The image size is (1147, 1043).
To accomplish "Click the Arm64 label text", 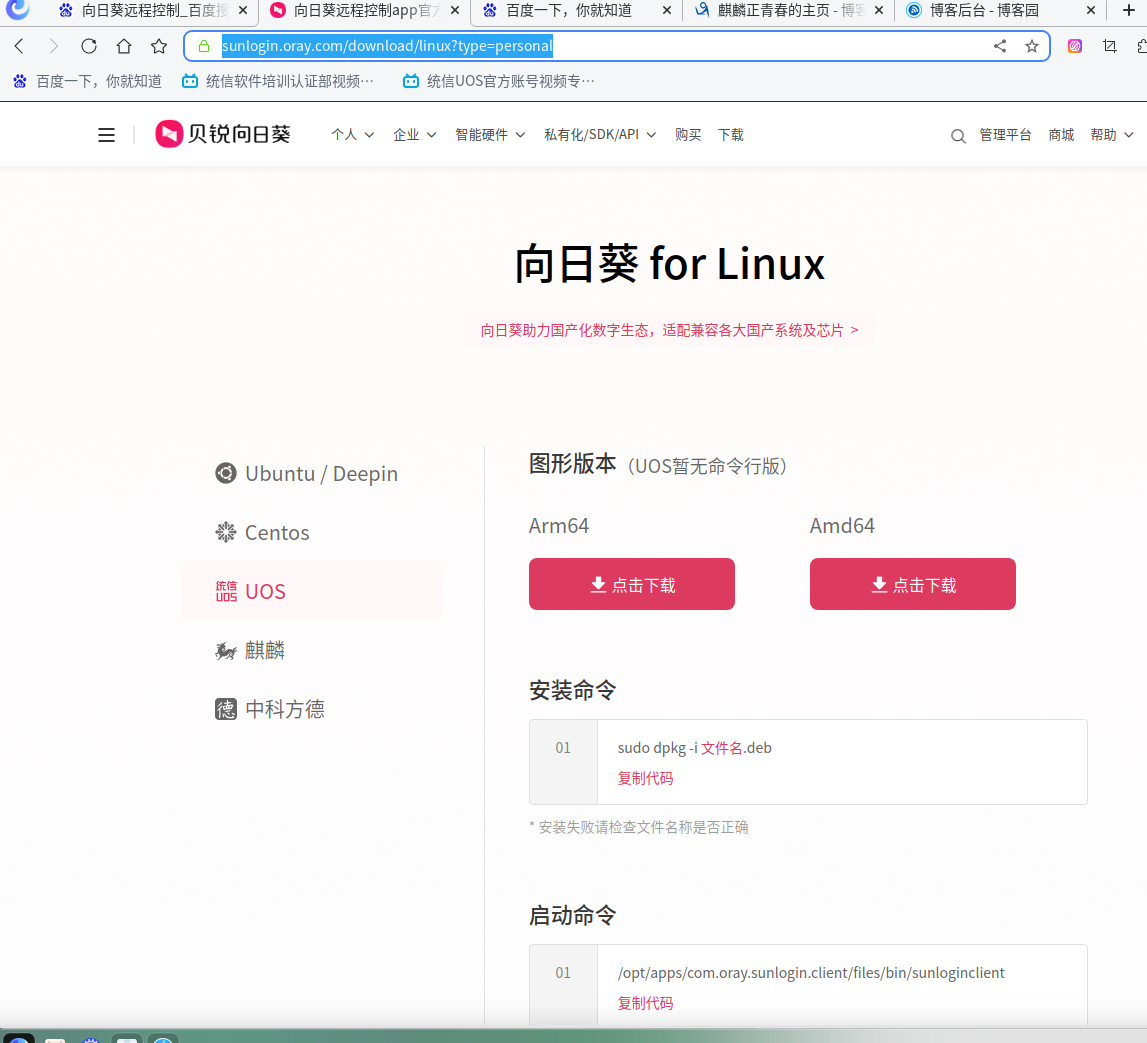I will click(x=559, y=526).
